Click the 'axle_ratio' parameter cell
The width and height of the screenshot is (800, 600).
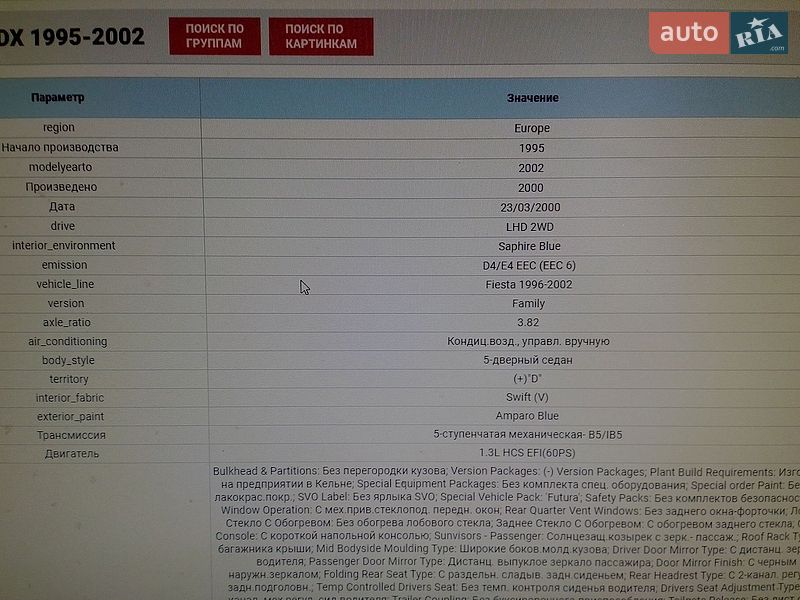67,322
